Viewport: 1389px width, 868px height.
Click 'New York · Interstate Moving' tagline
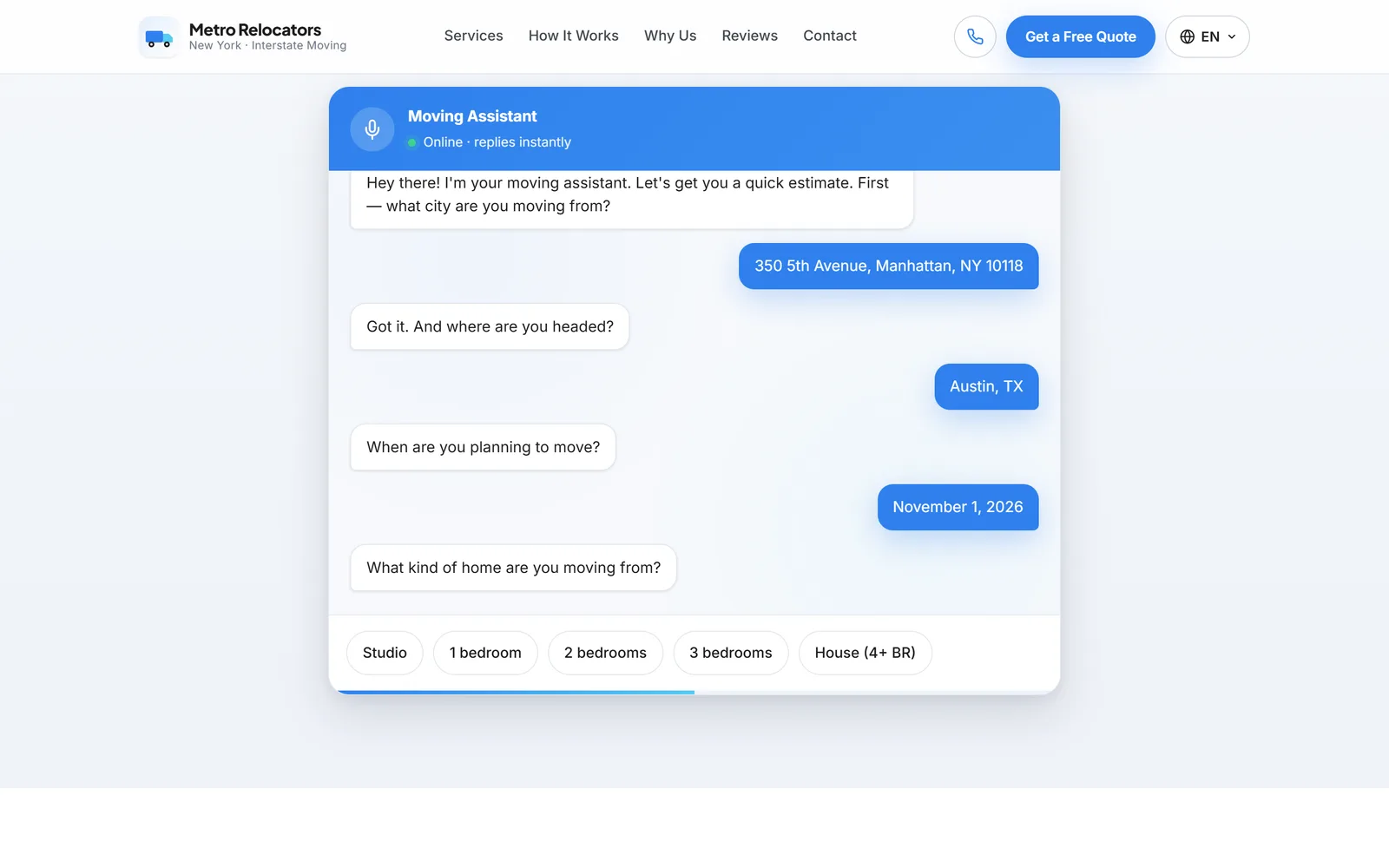(267, 46)
